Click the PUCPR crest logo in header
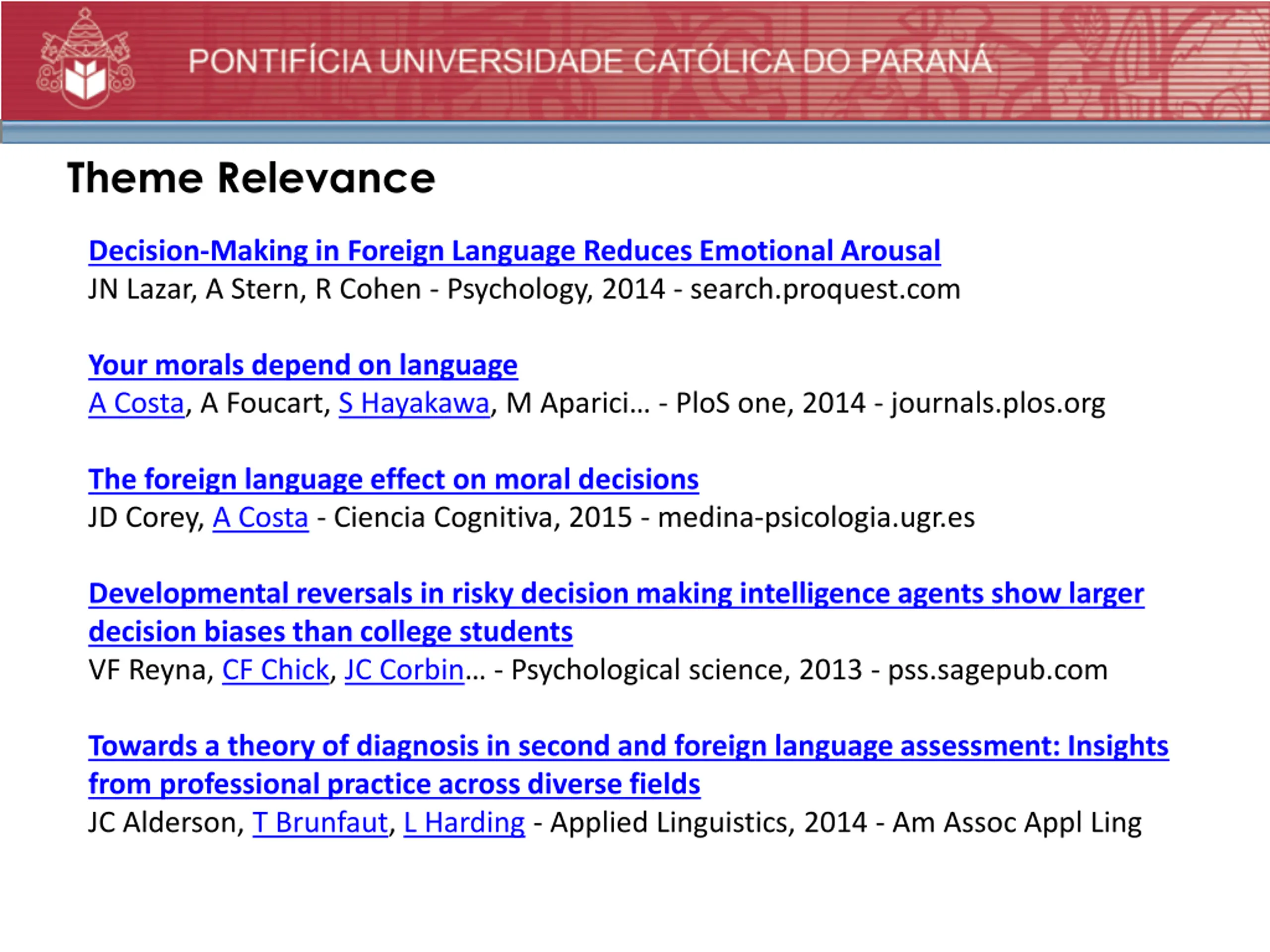 [x=85, y=59]
